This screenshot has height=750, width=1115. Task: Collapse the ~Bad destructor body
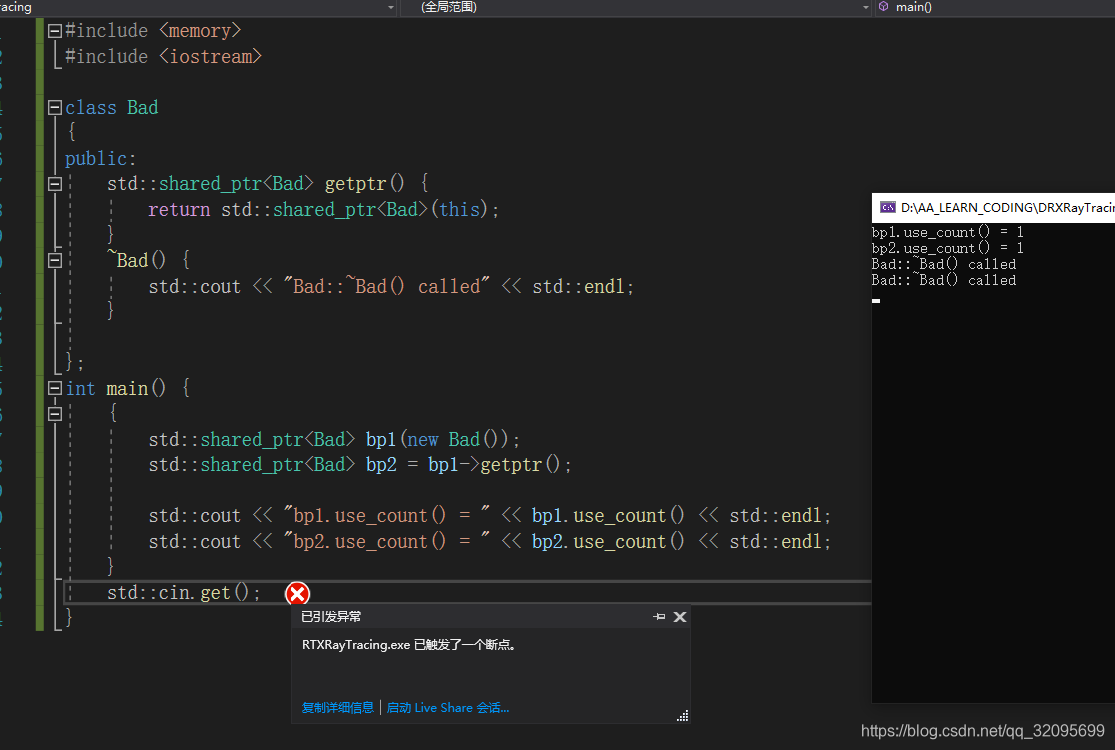click(x=54, y=260)
